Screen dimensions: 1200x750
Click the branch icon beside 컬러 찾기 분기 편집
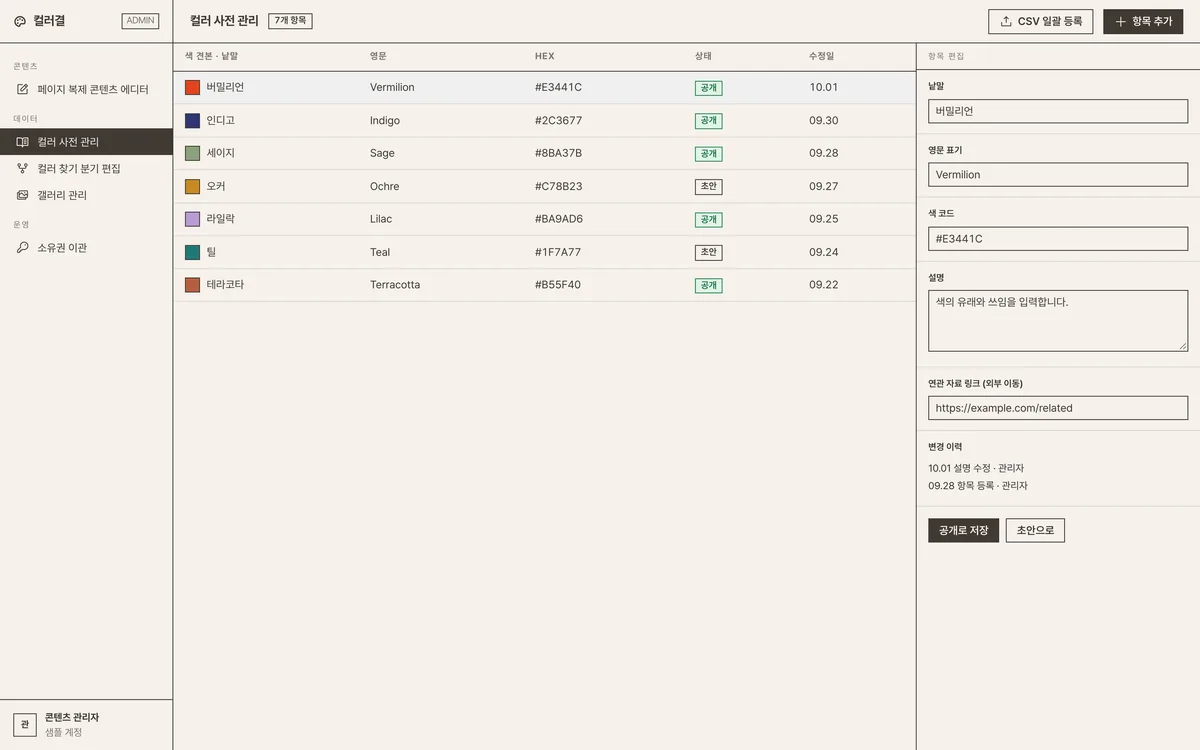pos(23,169)
